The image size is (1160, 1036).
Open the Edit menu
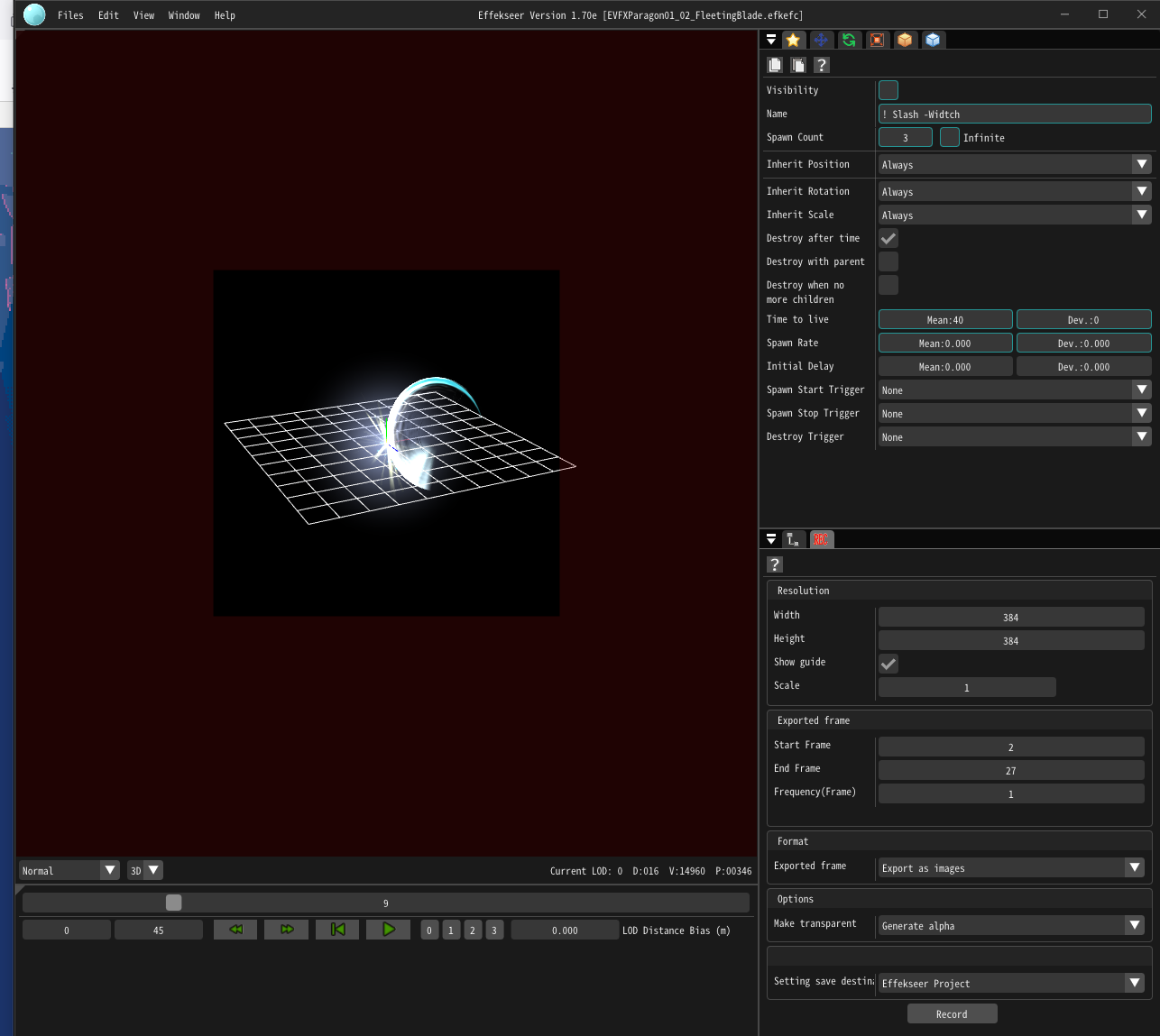(x=108, y=15)
